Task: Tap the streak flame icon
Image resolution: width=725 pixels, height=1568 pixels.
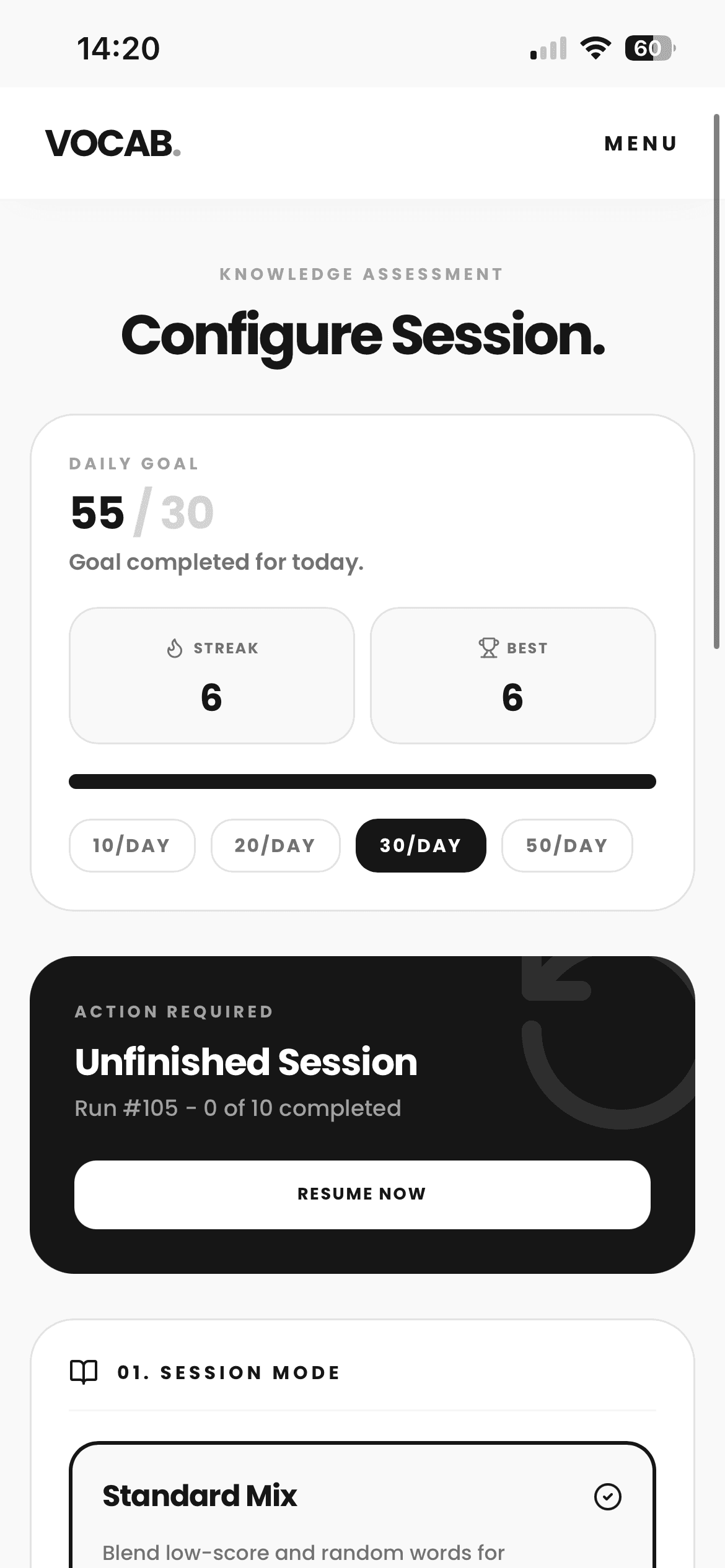Action: [175, 648]
